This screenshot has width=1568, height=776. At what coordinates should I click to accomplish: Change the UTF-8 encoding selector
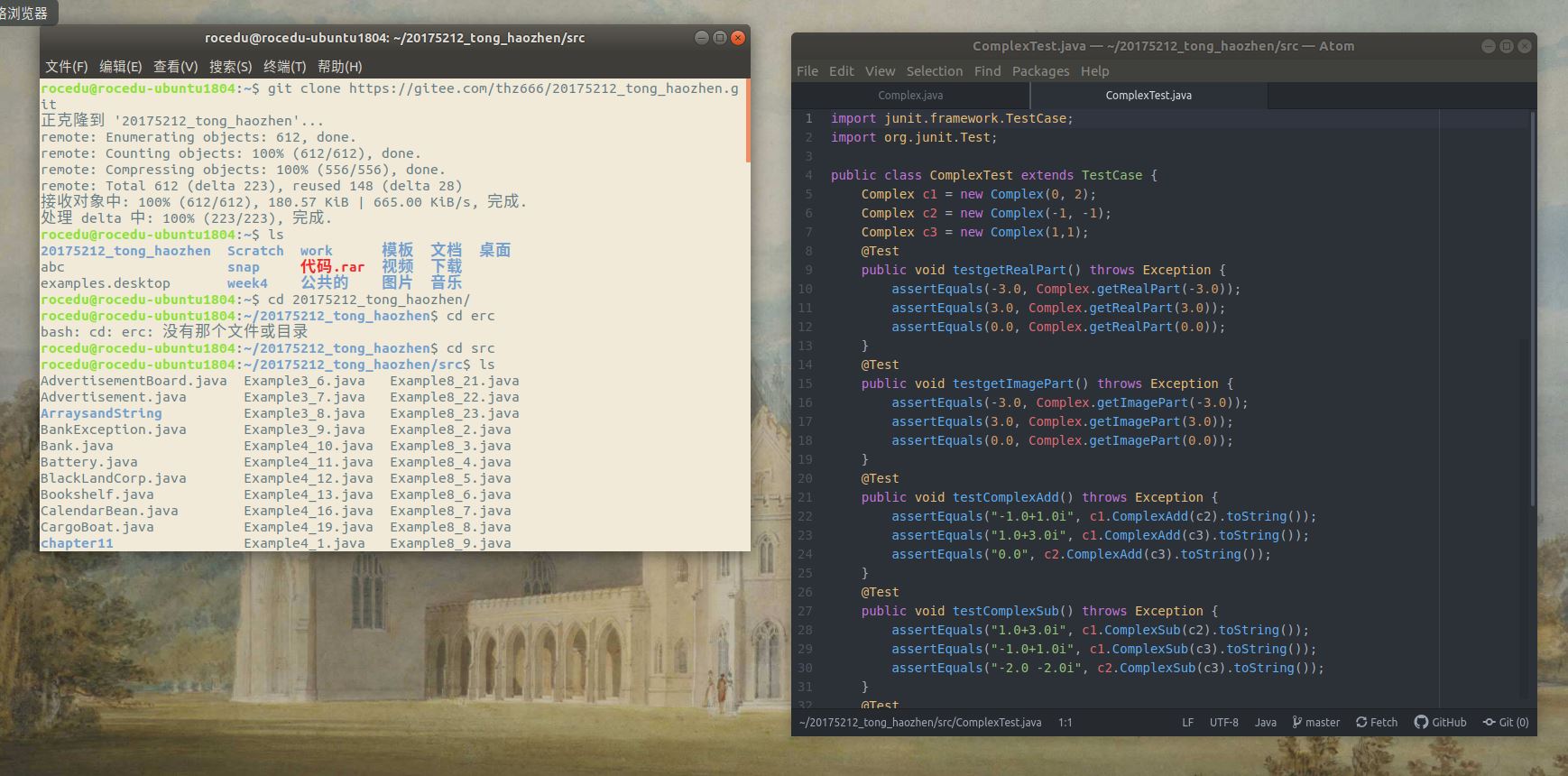[1223, 722]
